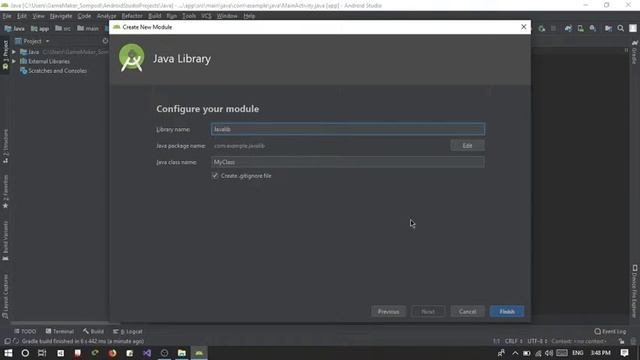Focus the Java class name field
Image resolution: width=640 pixels, height=360 pixels.
coord(348,162)
